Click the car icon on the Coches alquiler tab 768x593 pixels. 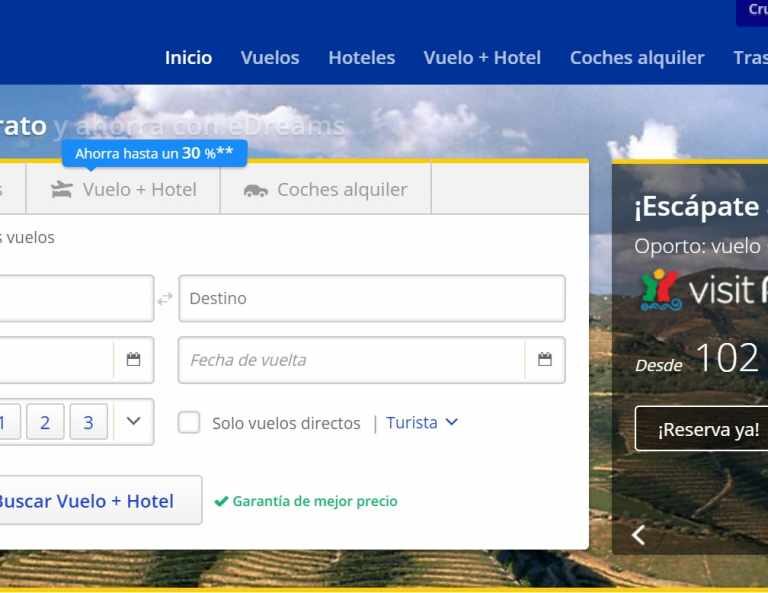[256, 190]
